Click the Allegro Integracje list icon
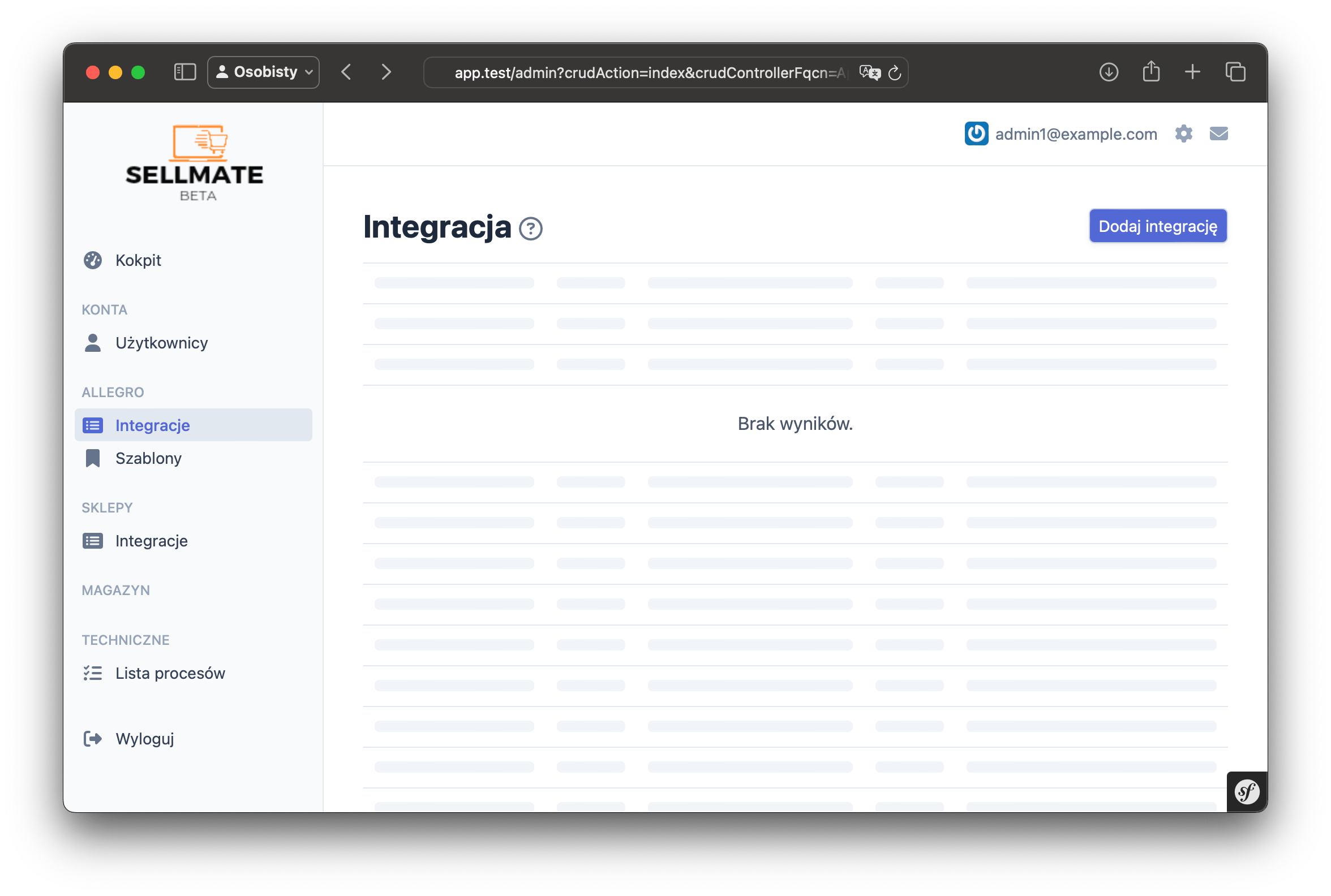This screenshot has height=896, width=1331. 93,425
